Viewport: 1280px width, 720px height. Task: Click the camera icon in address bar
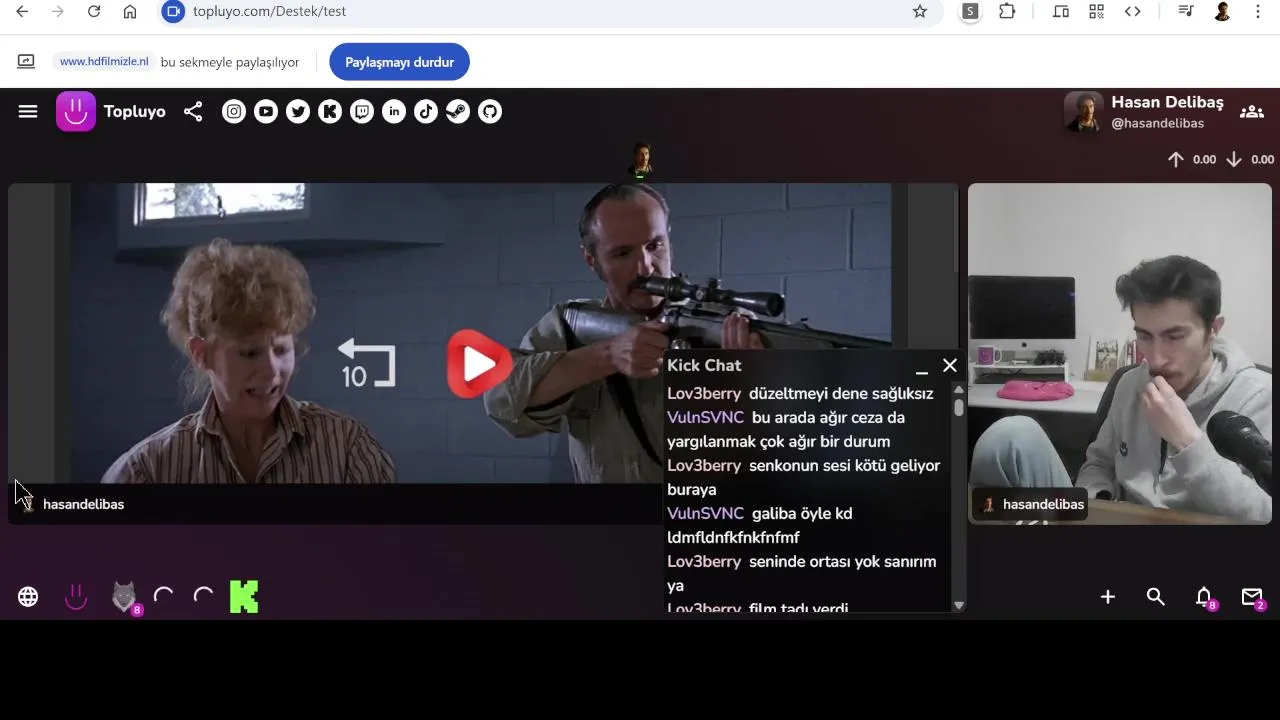[x=174, y=12]
